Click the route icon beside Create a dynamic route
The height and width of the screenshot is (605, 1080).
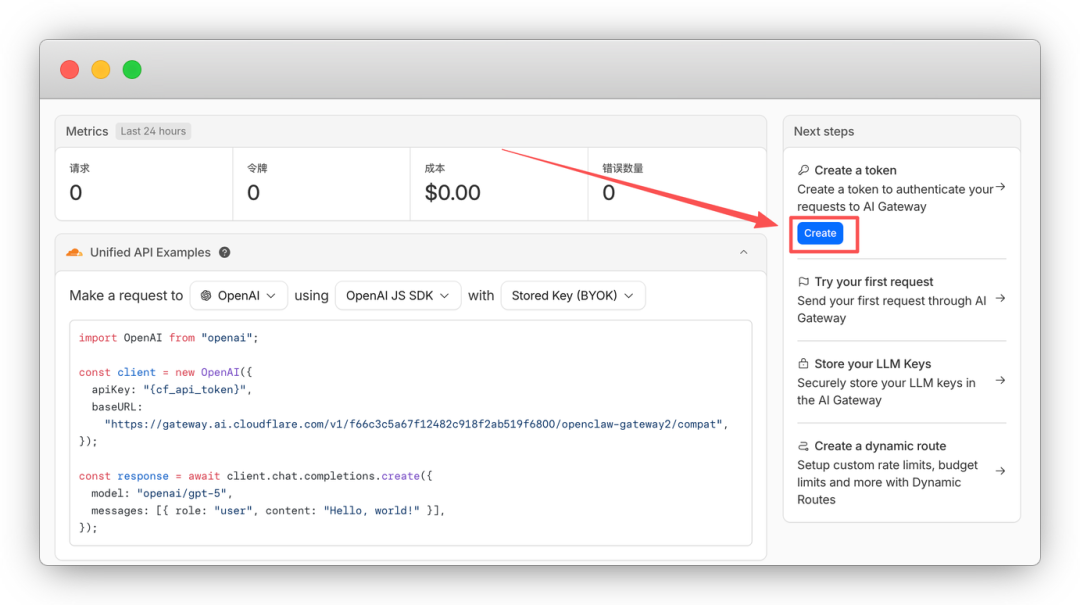[x=803, y=446]
